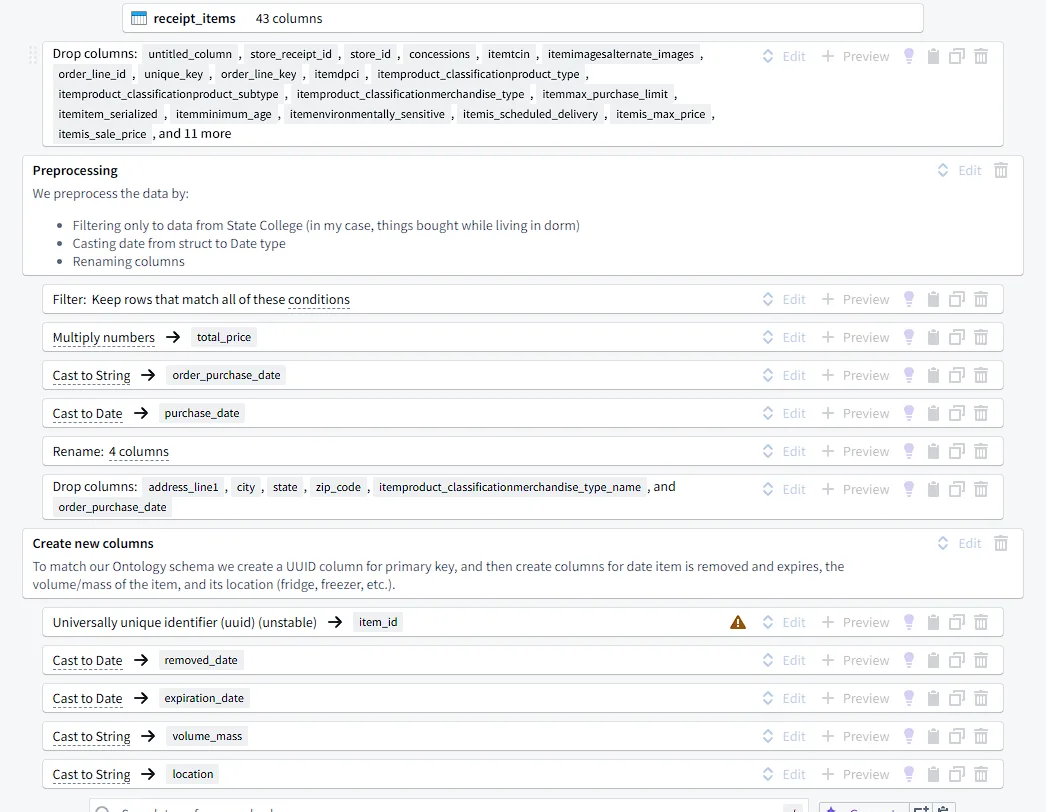Delete the first Drop columns step (trash icon)
Screen dimensions: 1046x812
click(x=981, y=56)
